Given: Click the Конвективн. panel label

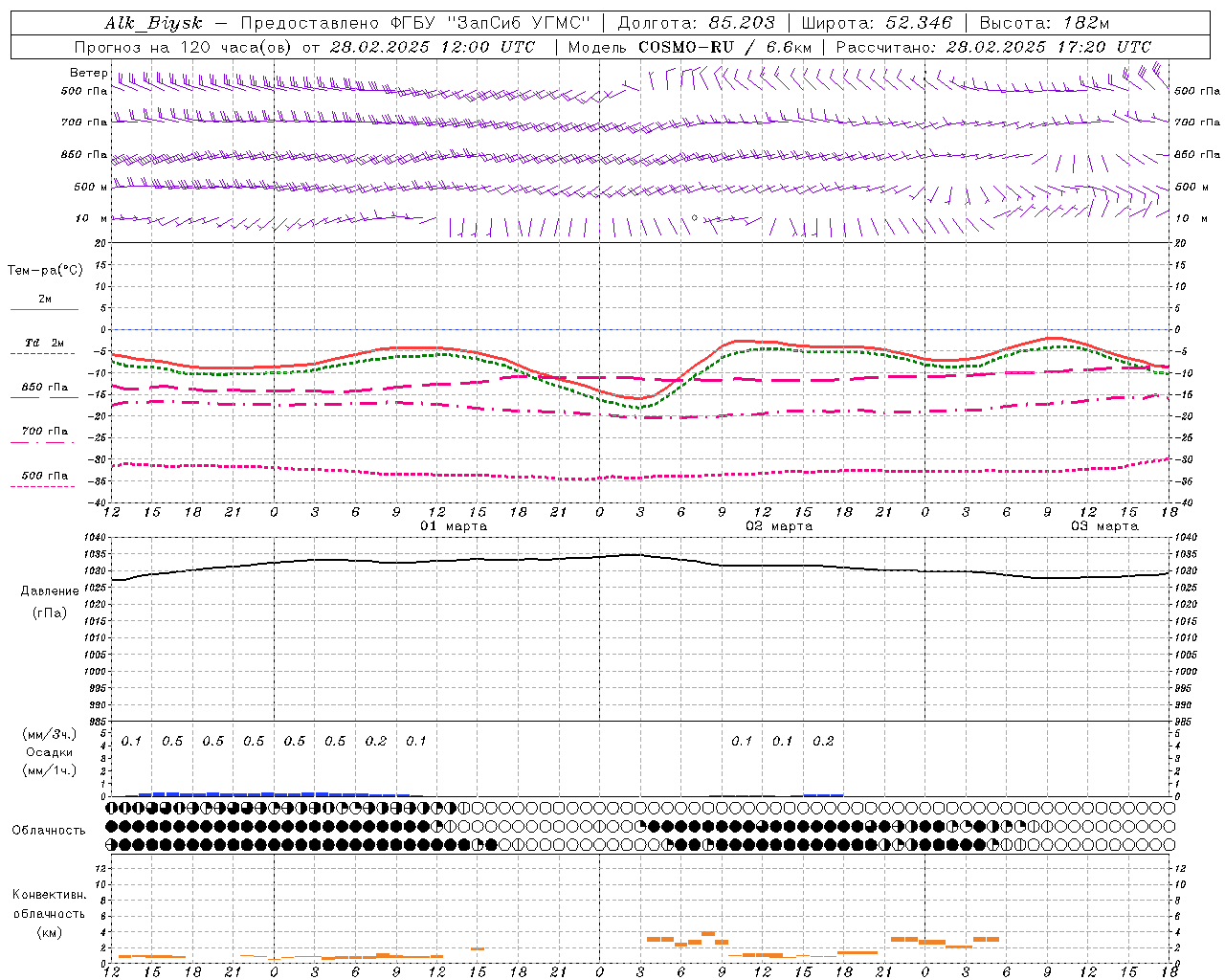Looking at the screenshot, I should (50, 895).
